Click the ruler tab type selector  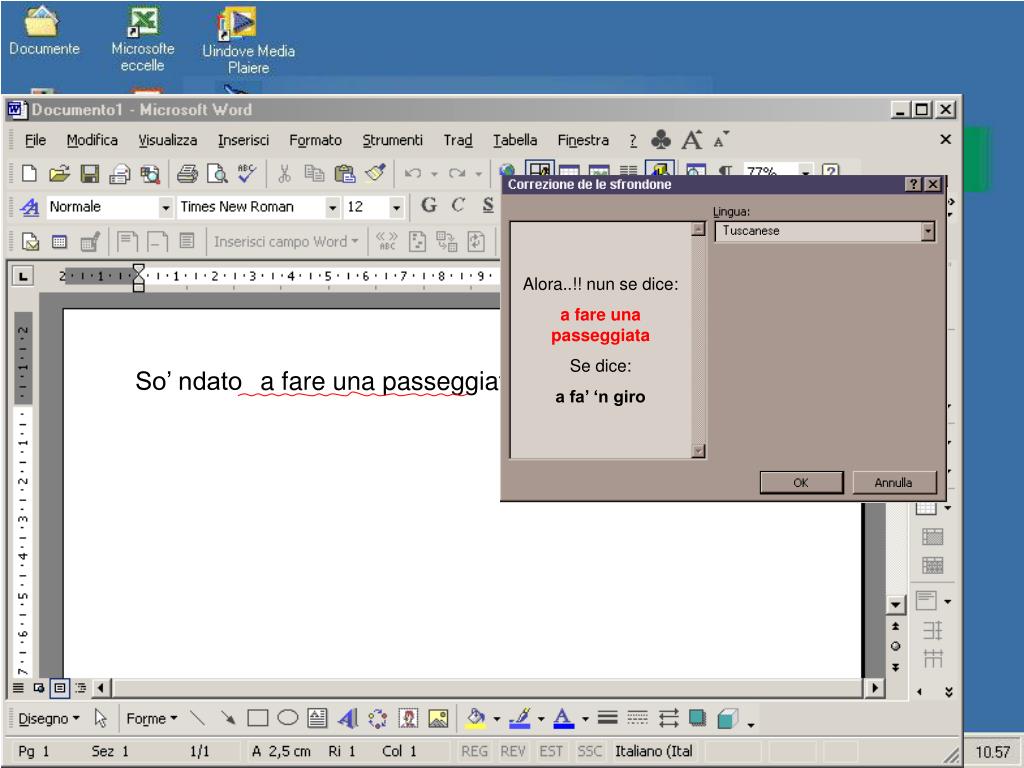(23, 276)
